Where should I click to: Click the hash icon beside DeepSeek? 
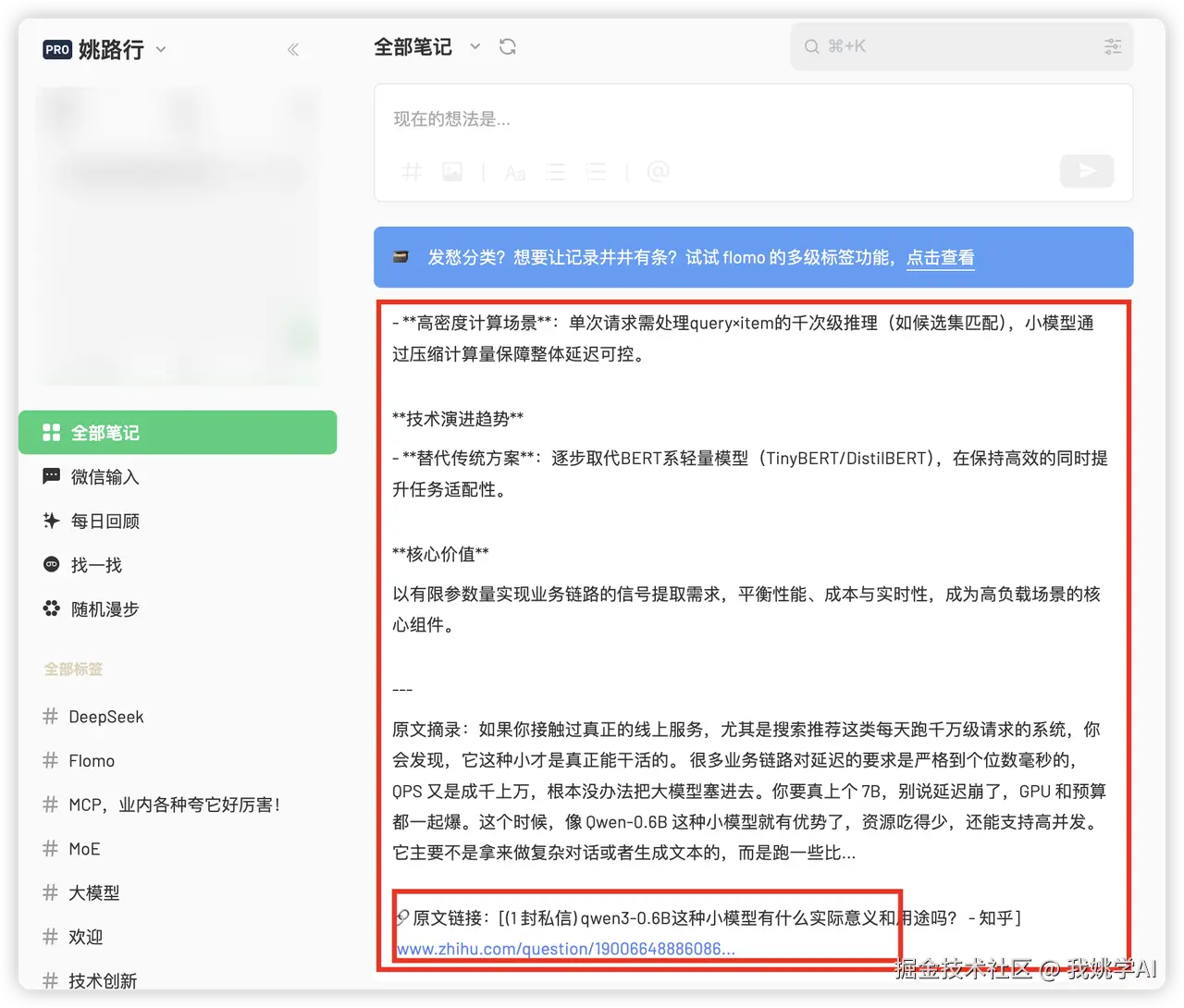[50, 717]
